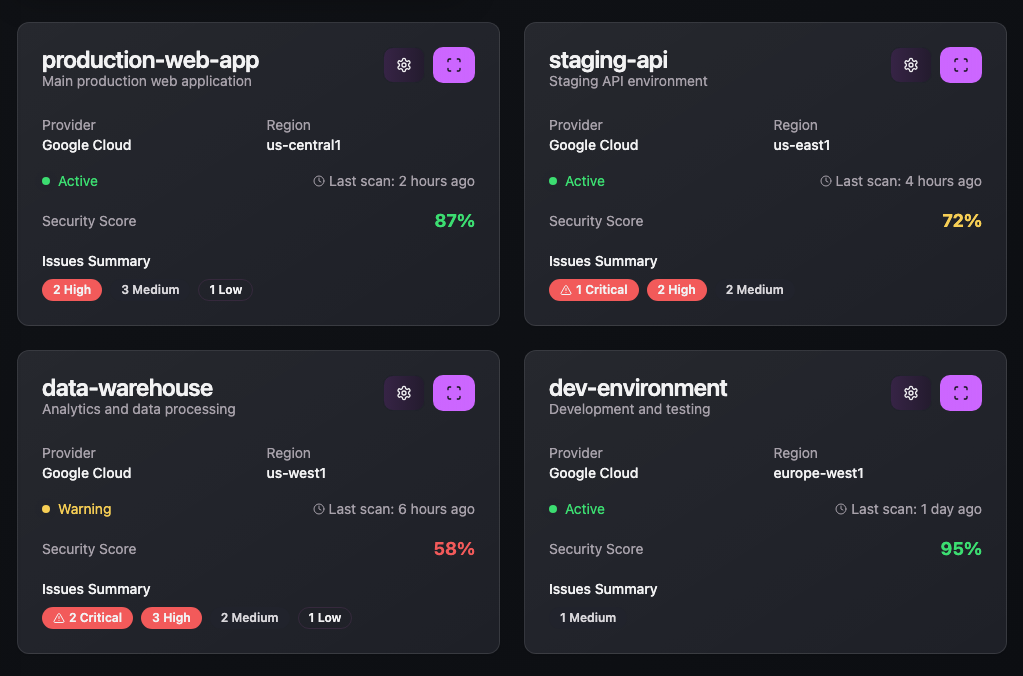Click the 87% security score on production-web-app
1023x676 pixels.
454,221
